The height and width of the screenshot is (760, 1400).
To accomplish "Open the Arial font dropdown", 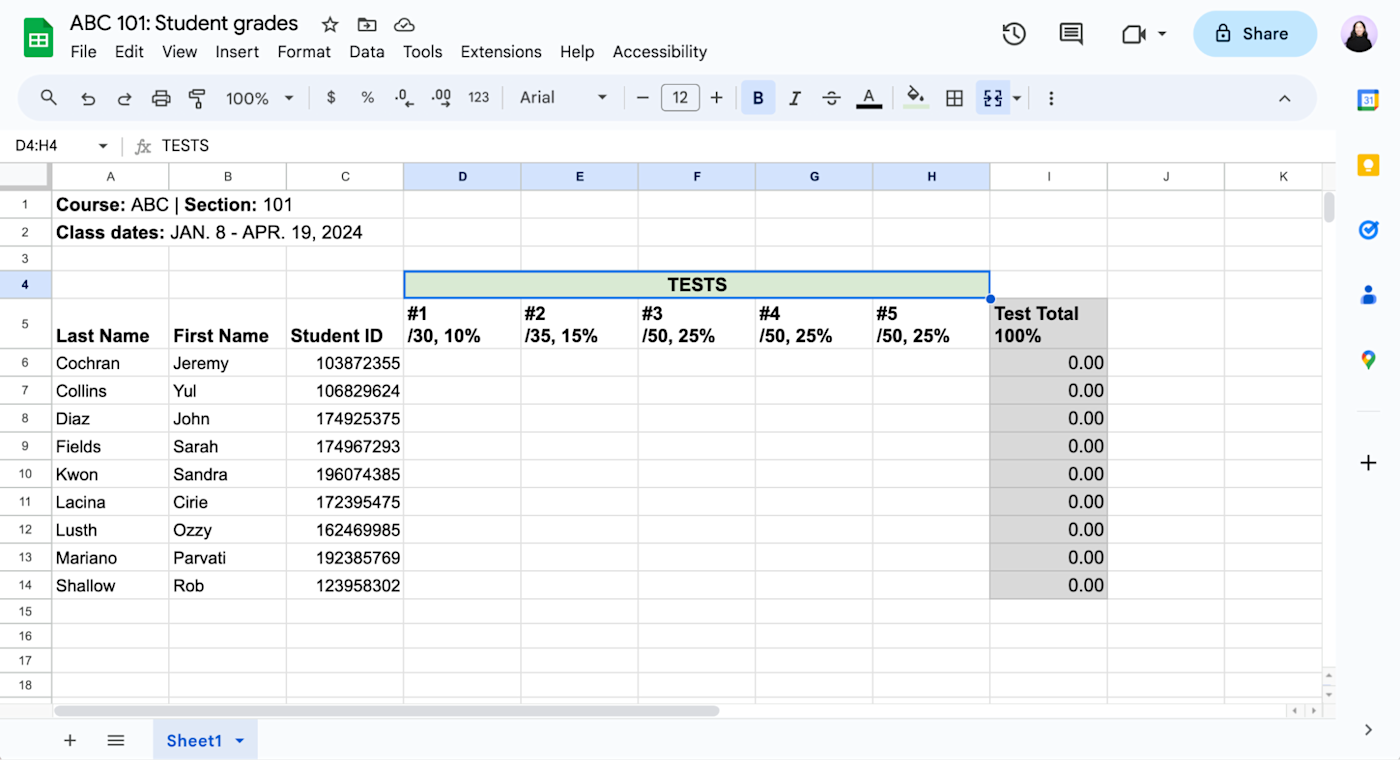I will 563,97.
